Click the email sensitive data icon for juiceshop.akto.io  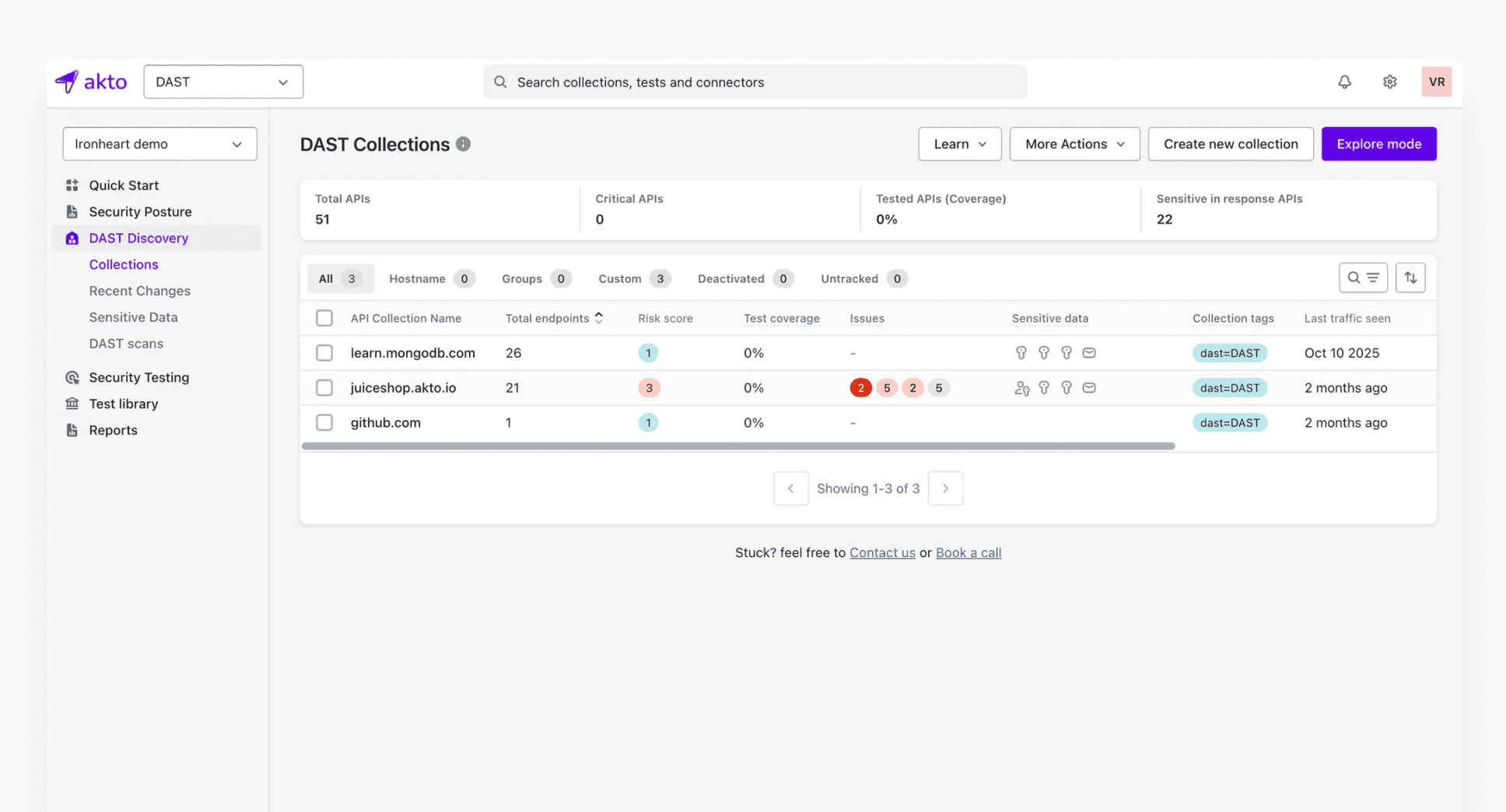click(1089, 387)
